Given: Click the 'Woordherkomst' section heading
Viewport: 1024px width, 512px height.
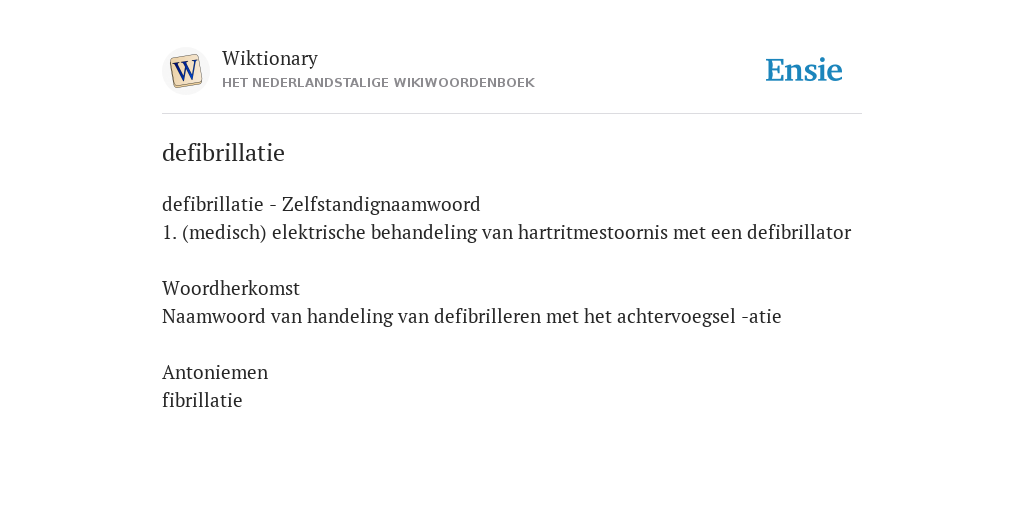Looking at the screenshot, I should 231,288.
